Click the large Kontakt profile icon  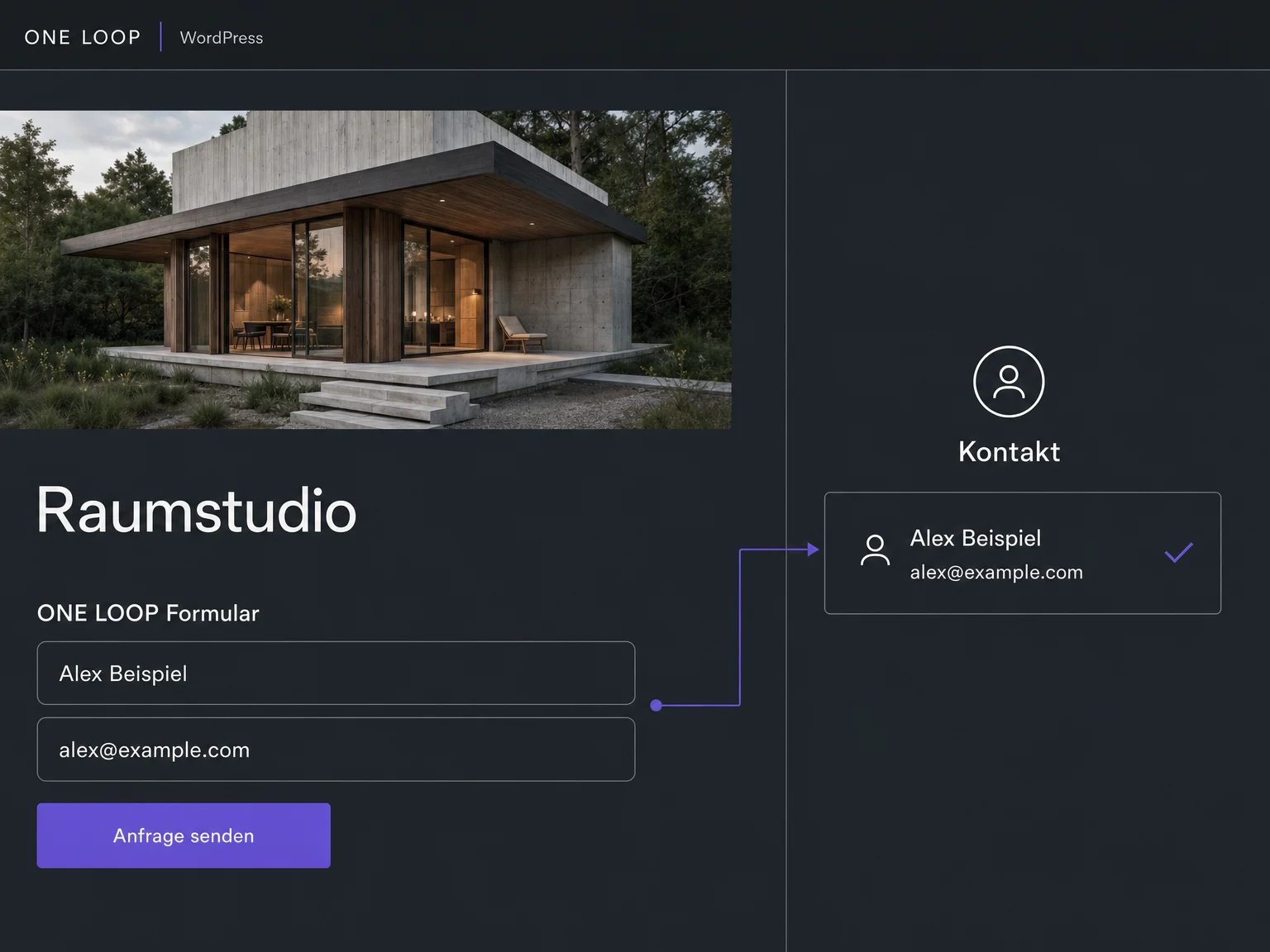[x=1009, y=382]
